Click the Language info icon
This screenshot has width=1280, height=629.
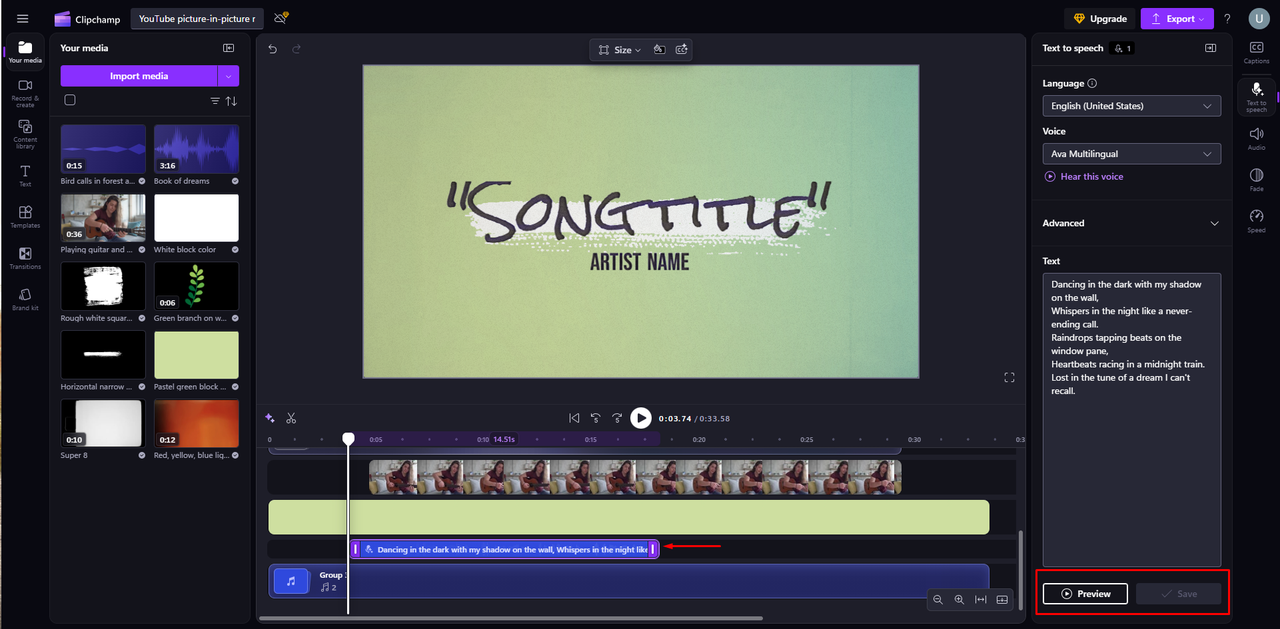tap(1092, 84)
